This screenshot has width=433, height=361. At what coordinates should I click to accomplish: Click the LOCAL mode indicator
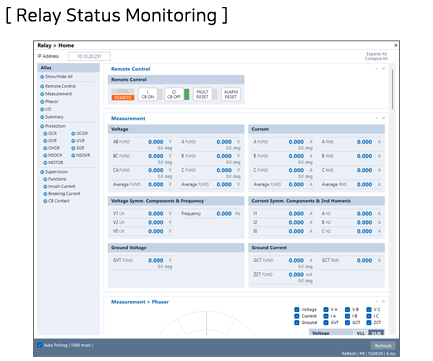[123, 91]
